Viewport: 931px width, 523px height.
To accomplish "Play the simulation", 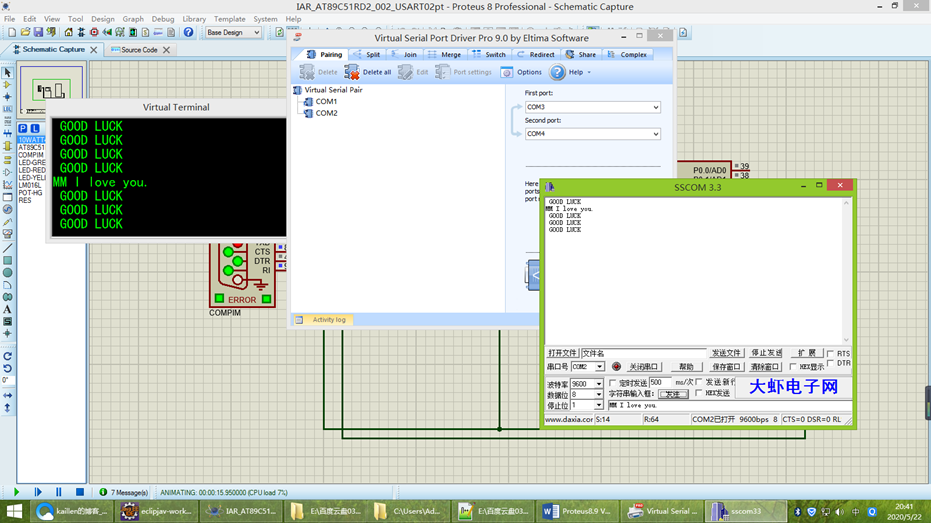I will [x=16, y=492].
